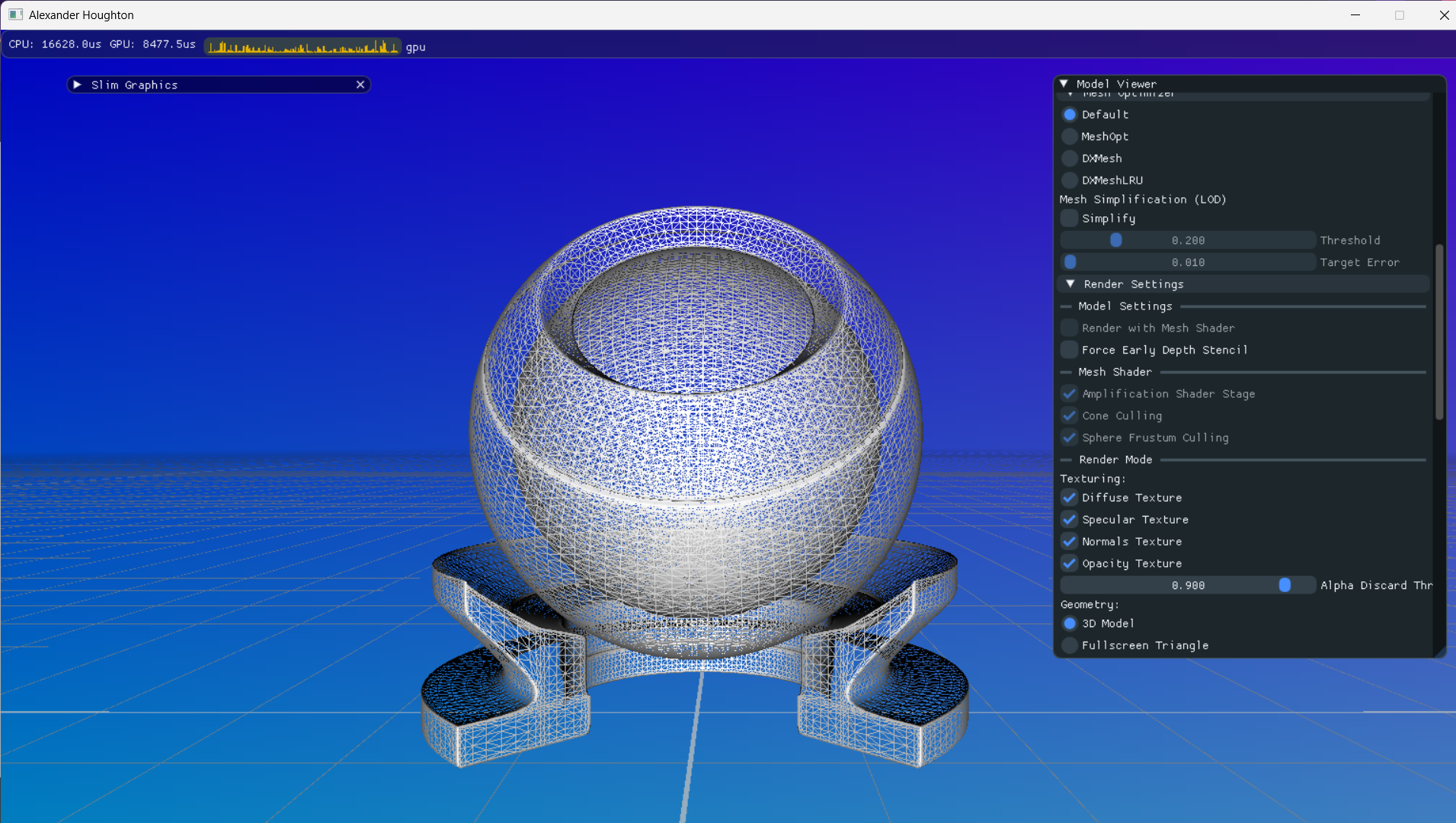Click the Target Error slider
1456x823 pixels.
pos(1187,262)
